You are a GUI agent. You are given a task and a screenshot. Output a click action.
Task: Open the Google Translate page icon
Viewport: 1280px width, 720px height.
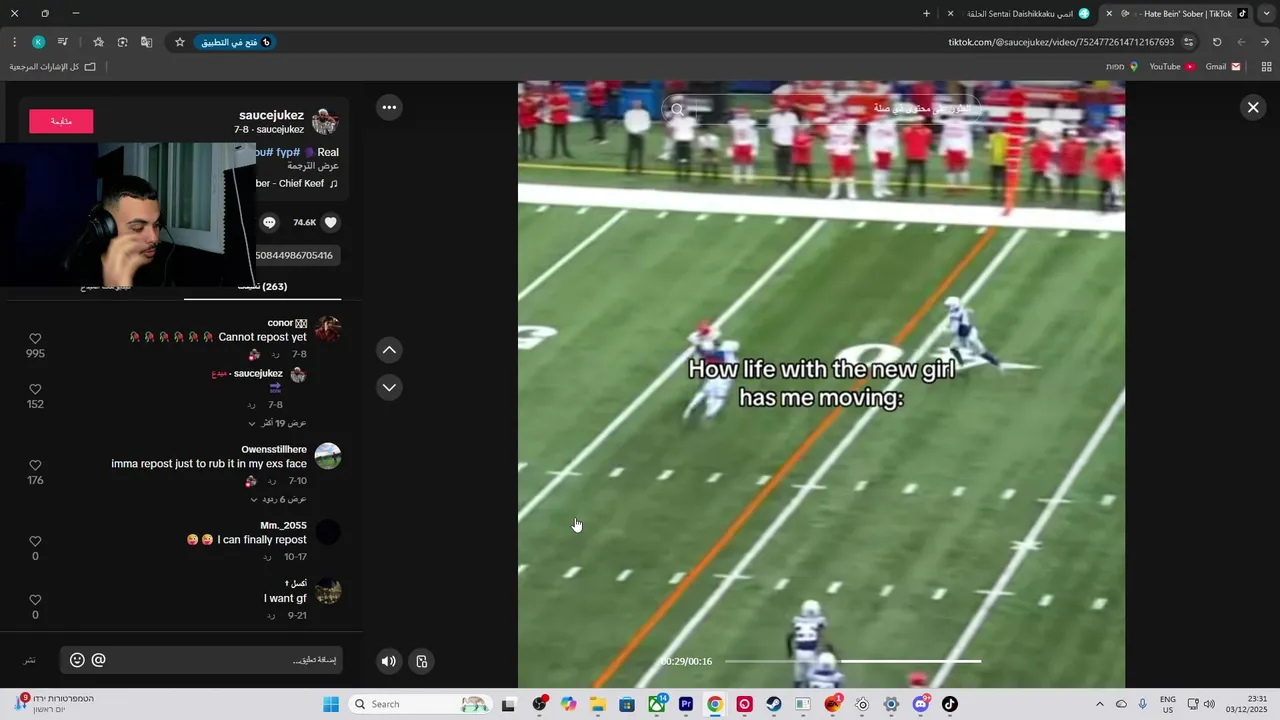[x=147, y=42]
